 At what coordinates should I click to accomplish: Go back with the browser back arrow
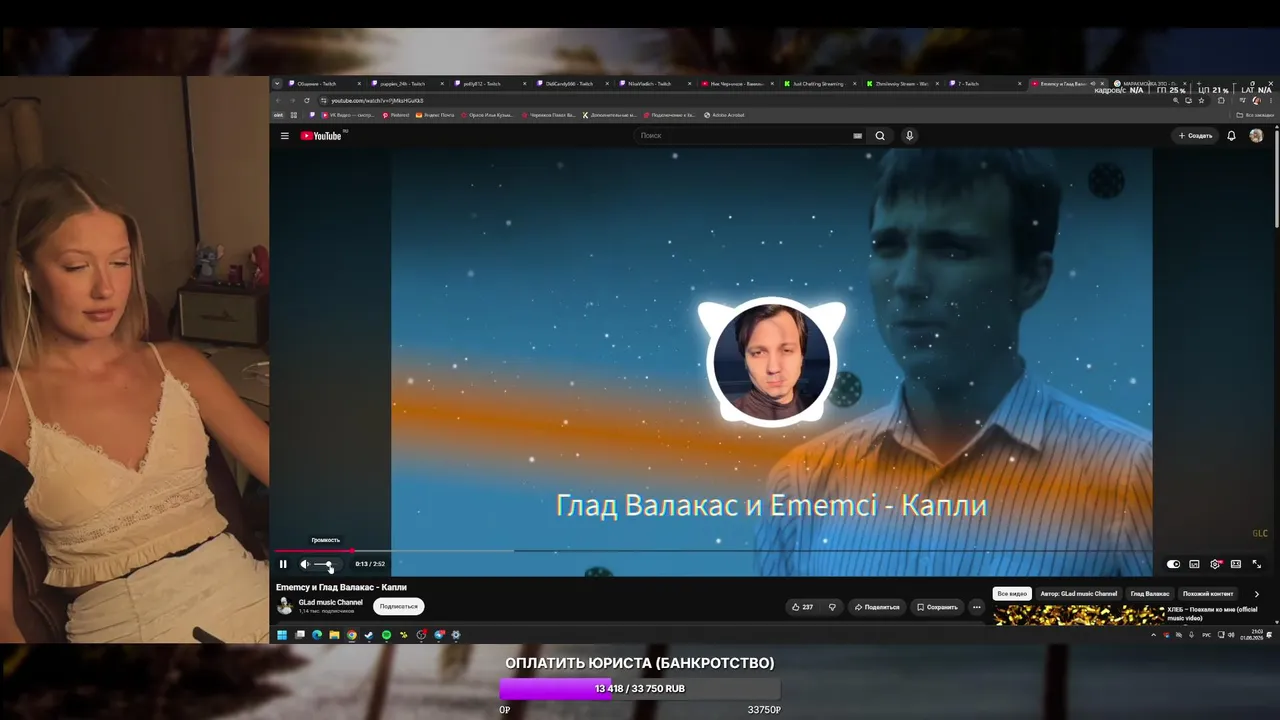pos(279,100)
